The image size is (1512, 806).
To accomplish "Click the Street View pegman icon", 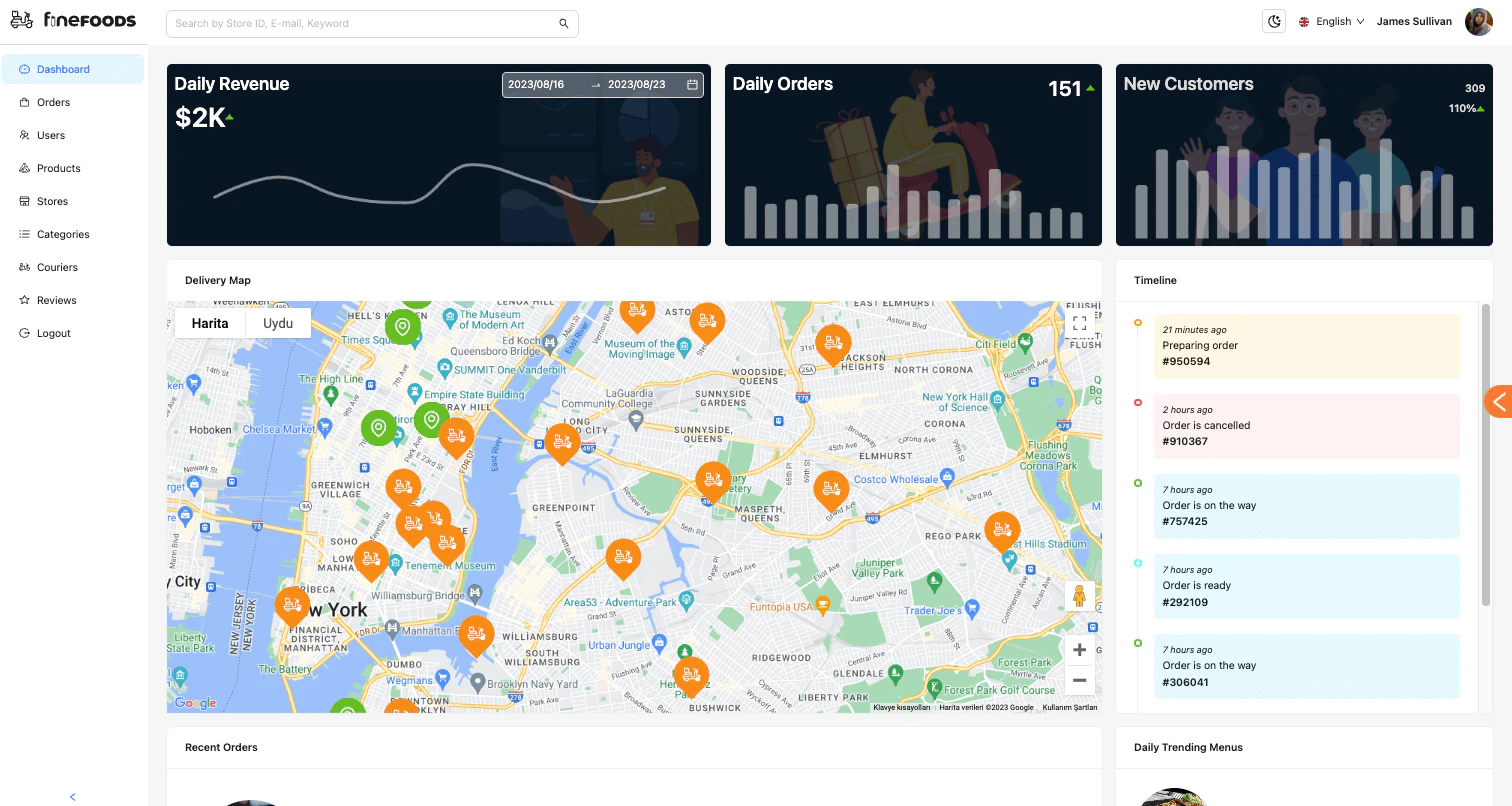I will pyautogui.click(x=1079, y=596).
